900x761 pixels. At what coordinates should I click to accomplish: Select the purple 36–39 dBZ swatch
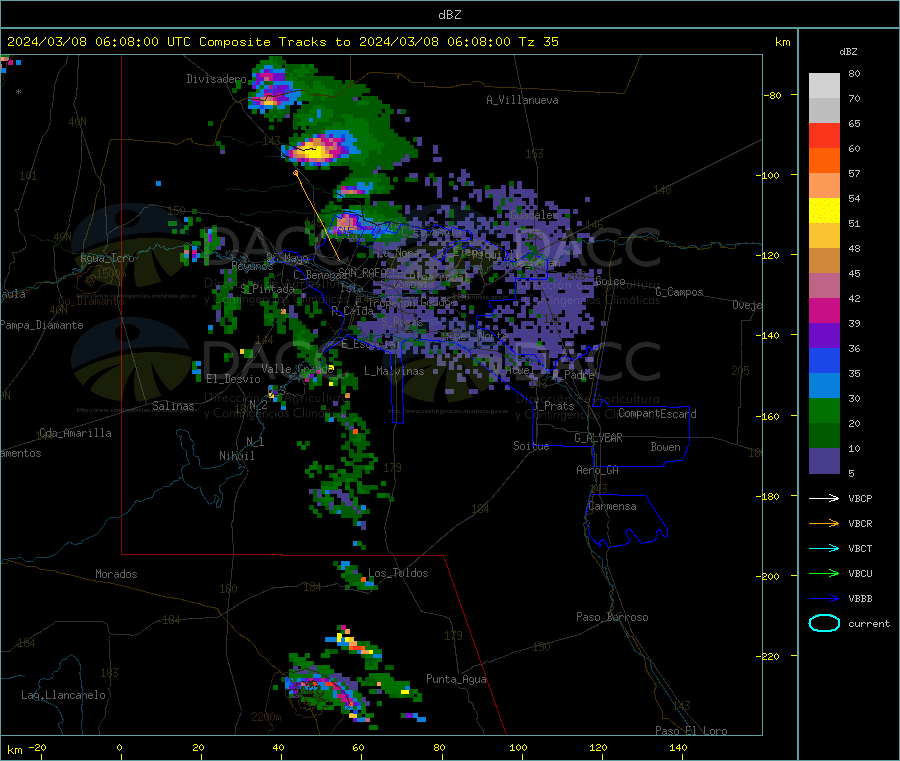coord(824,335)
